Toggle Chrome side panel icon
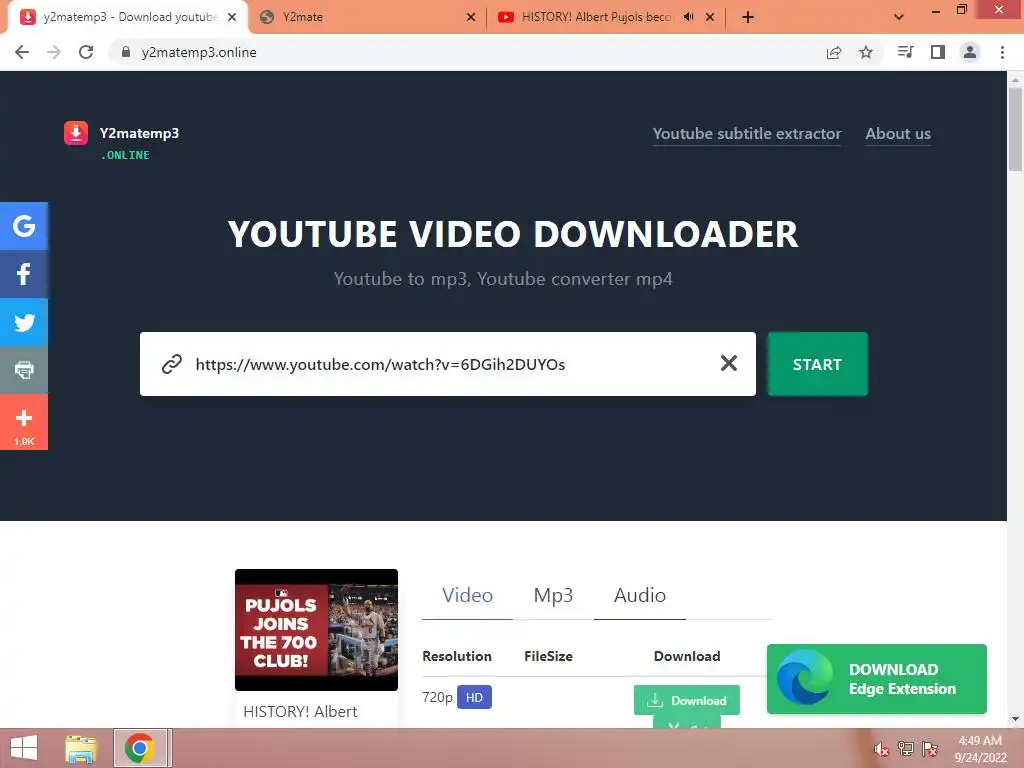Image resolution: width=1024 pixels, height=768 pixels. pos(938,52)
